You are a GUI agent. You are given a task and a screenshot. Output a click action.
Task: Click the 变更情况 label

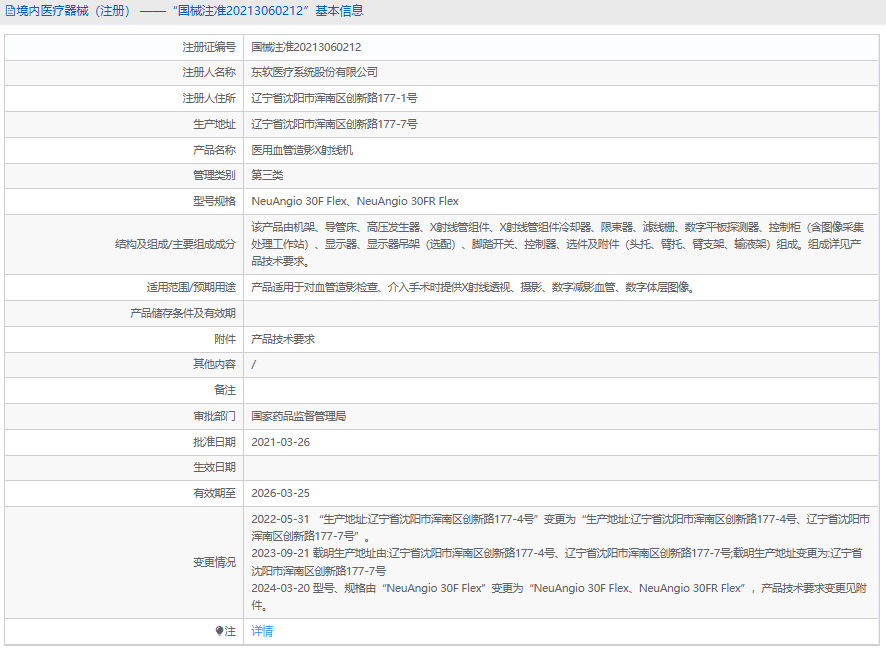click(214, 562)
